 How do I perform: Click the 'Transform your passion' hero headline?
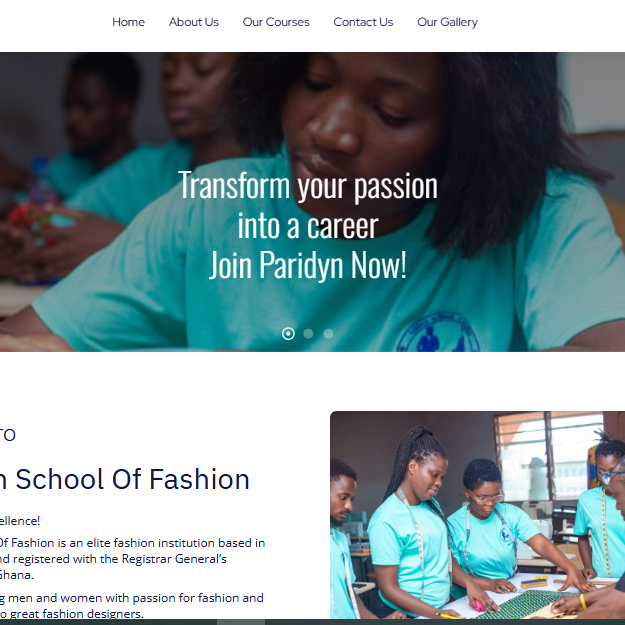click(x=308, y=185)
